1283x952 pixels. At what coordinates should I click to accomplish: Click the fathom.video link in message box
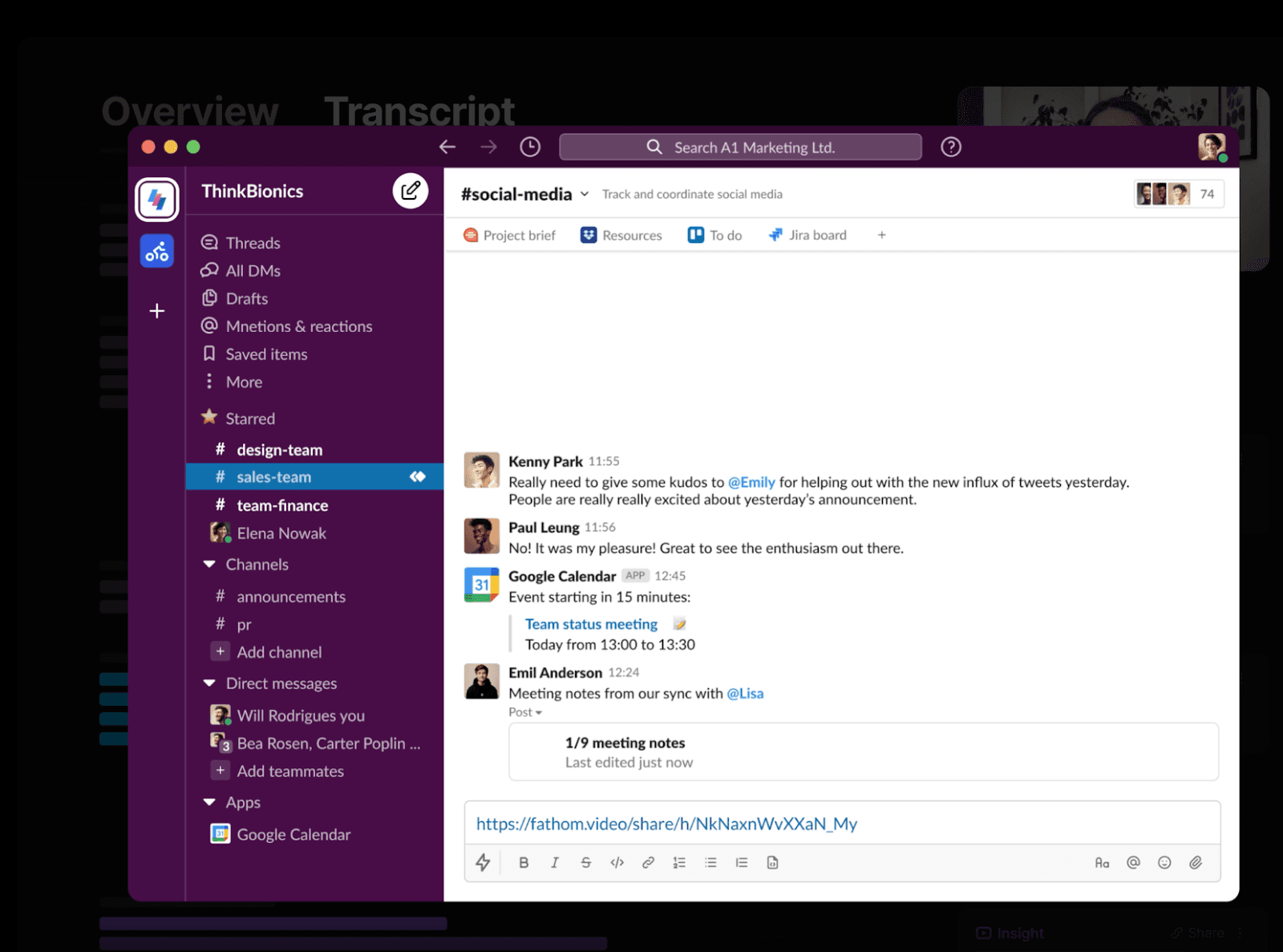(x=666, y=824)
